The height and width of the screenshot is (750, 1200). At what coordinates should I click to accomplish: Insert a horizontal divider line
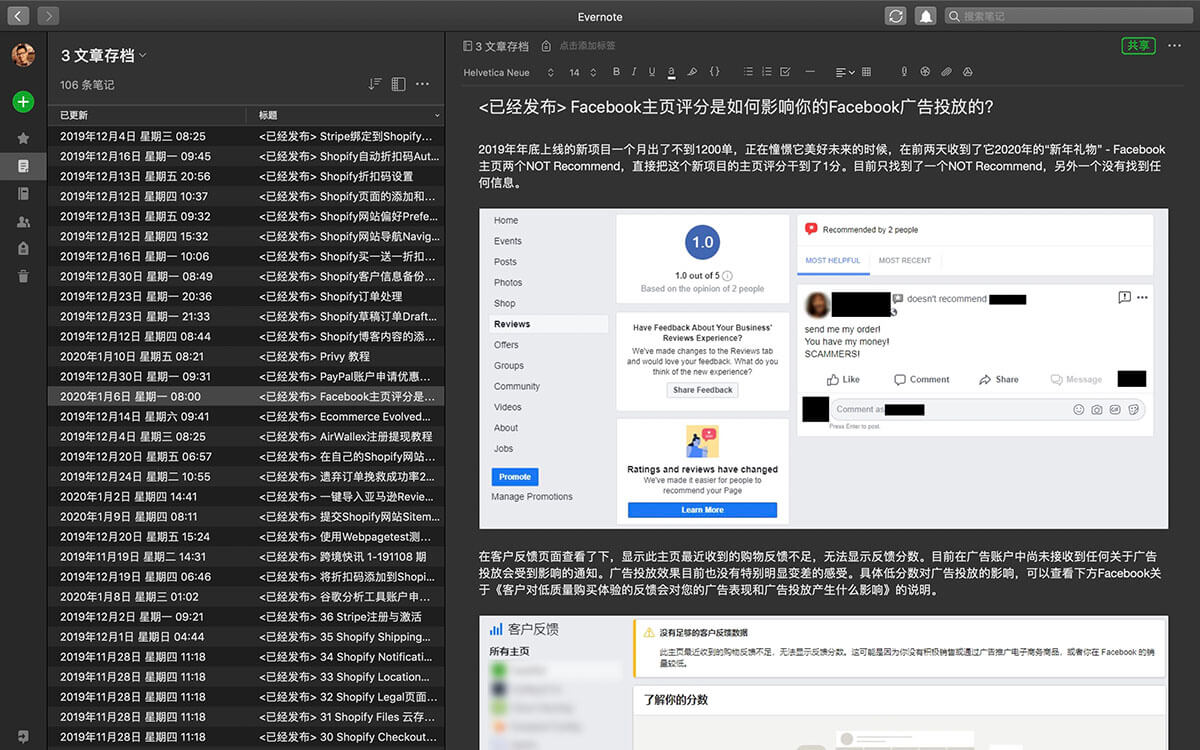(x=810, y=72)
